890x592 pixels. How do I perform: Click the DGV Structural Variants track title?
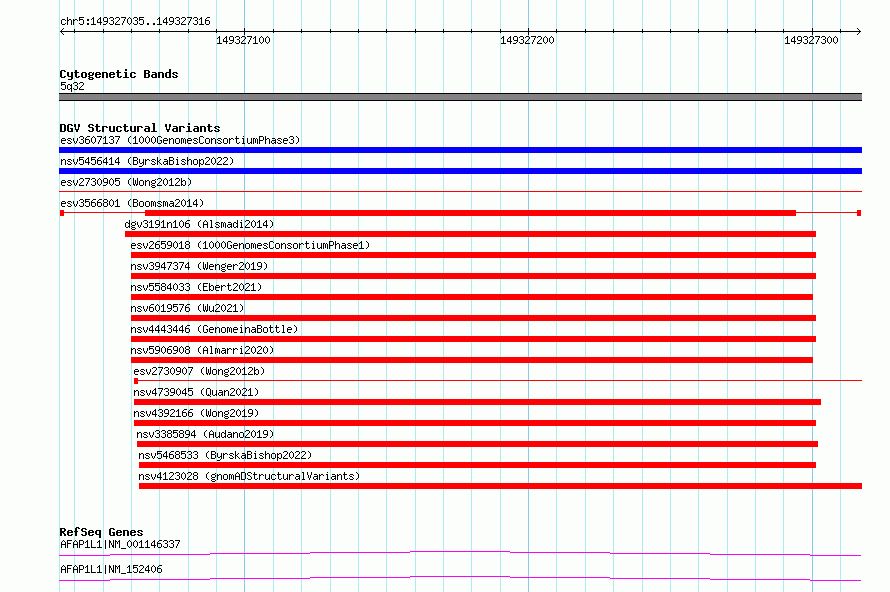(140, 128)
